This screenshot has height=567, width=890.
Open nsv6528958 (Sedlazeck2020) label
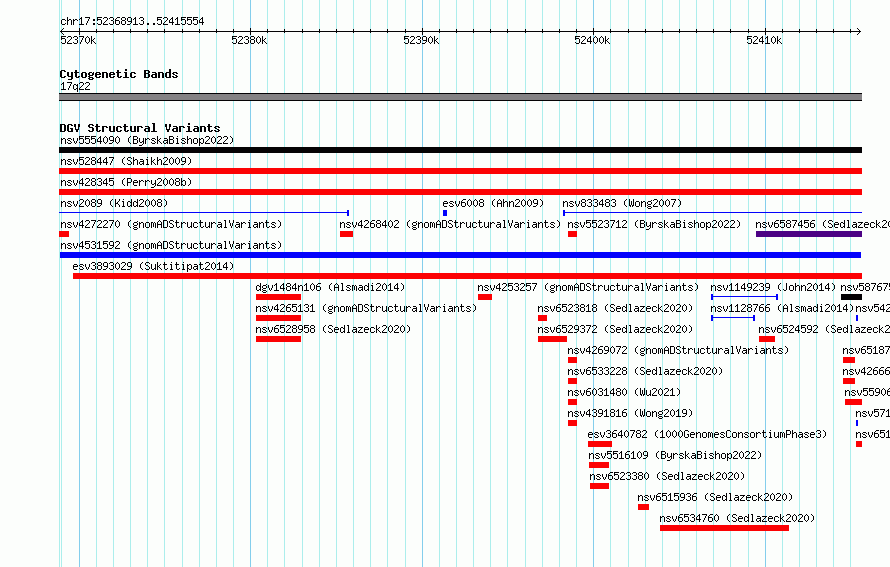pyautogui.click(x=333, y=329)
